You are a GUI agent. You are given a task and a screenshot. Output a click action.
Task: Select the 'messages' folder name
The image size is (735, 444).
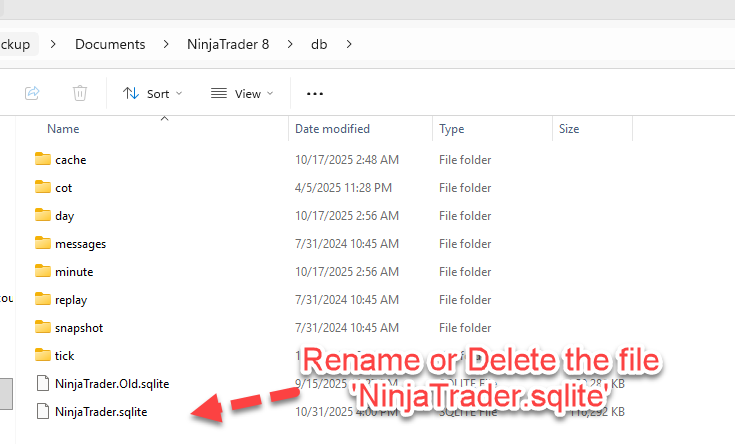(81, 244)
